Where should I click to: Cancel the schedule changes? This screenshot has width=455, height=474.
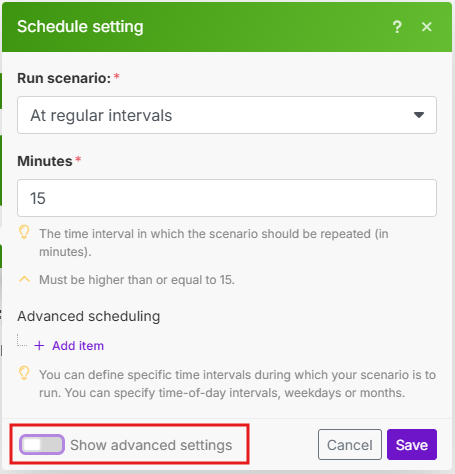(350, 445)
